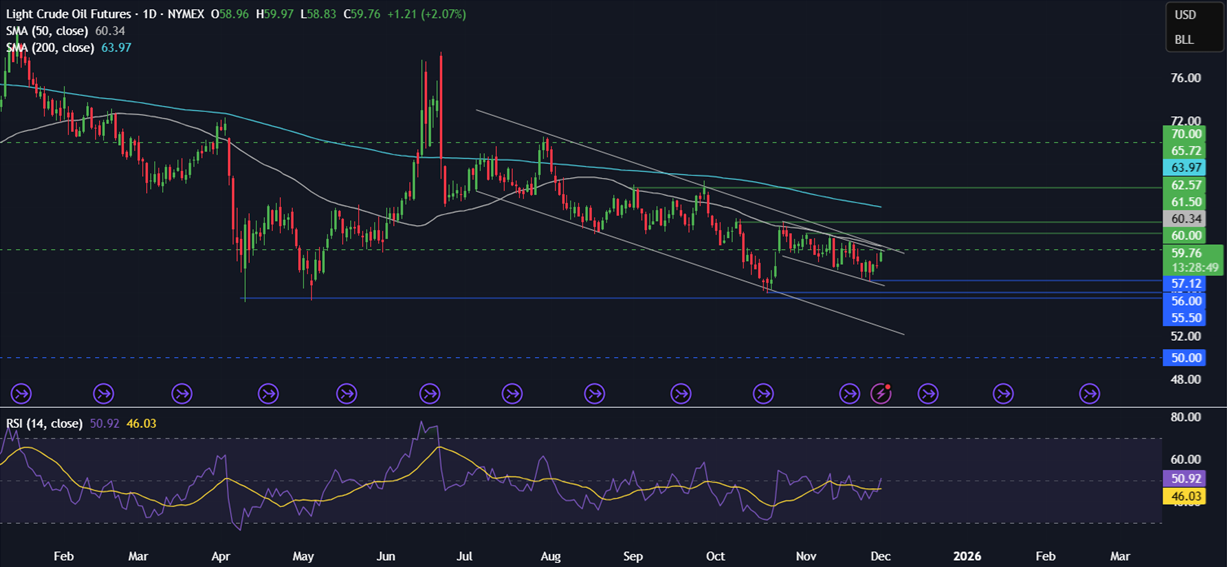Select the SMA (50, close) indicator legend

point(48,31)
